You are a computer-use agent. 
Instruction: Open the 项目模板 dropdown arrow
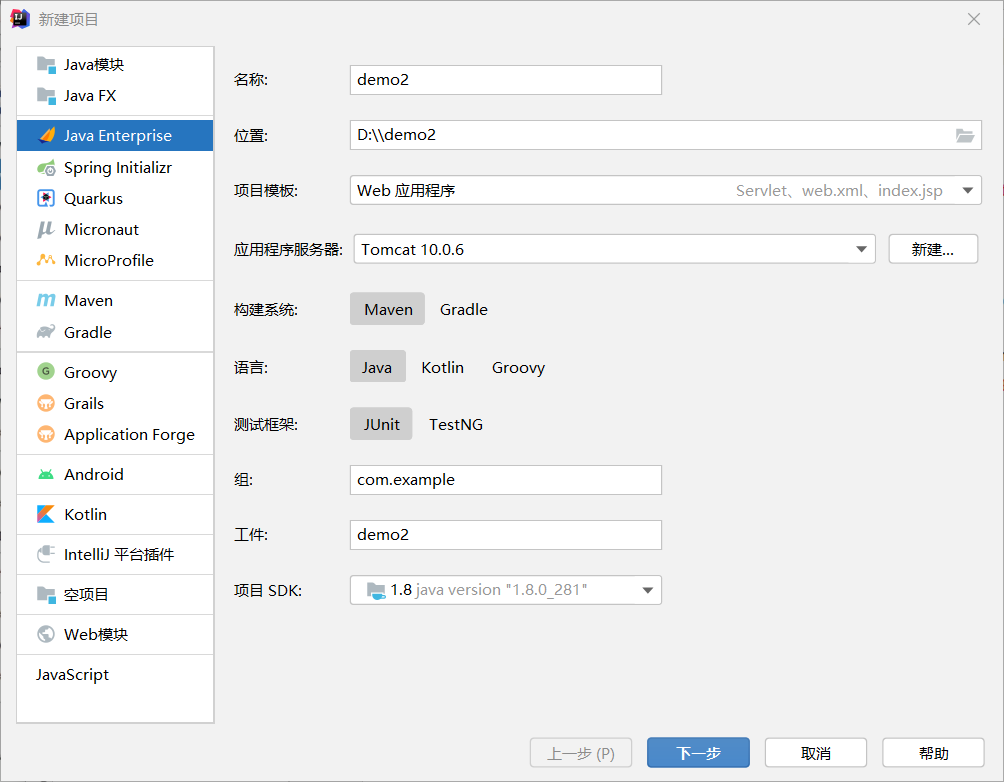(x=968, y=190)
